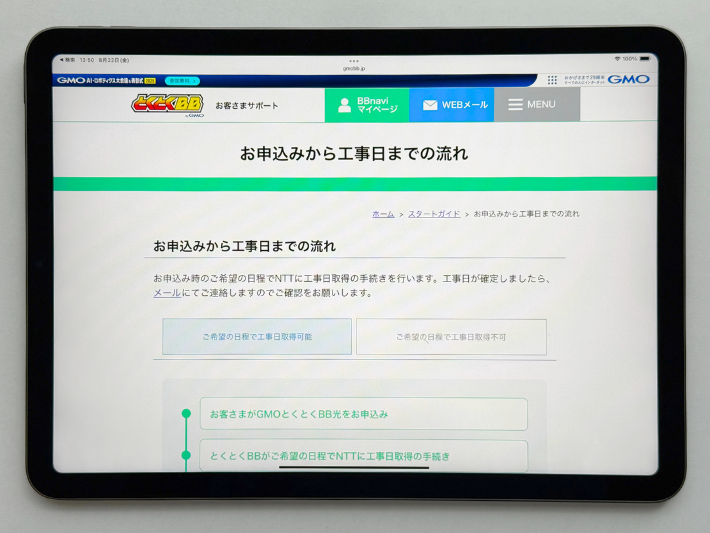This screenshot has width=710, height=533.
Task: Follow the スタートガイド breadcrumb link
Action: pos(434,214)
